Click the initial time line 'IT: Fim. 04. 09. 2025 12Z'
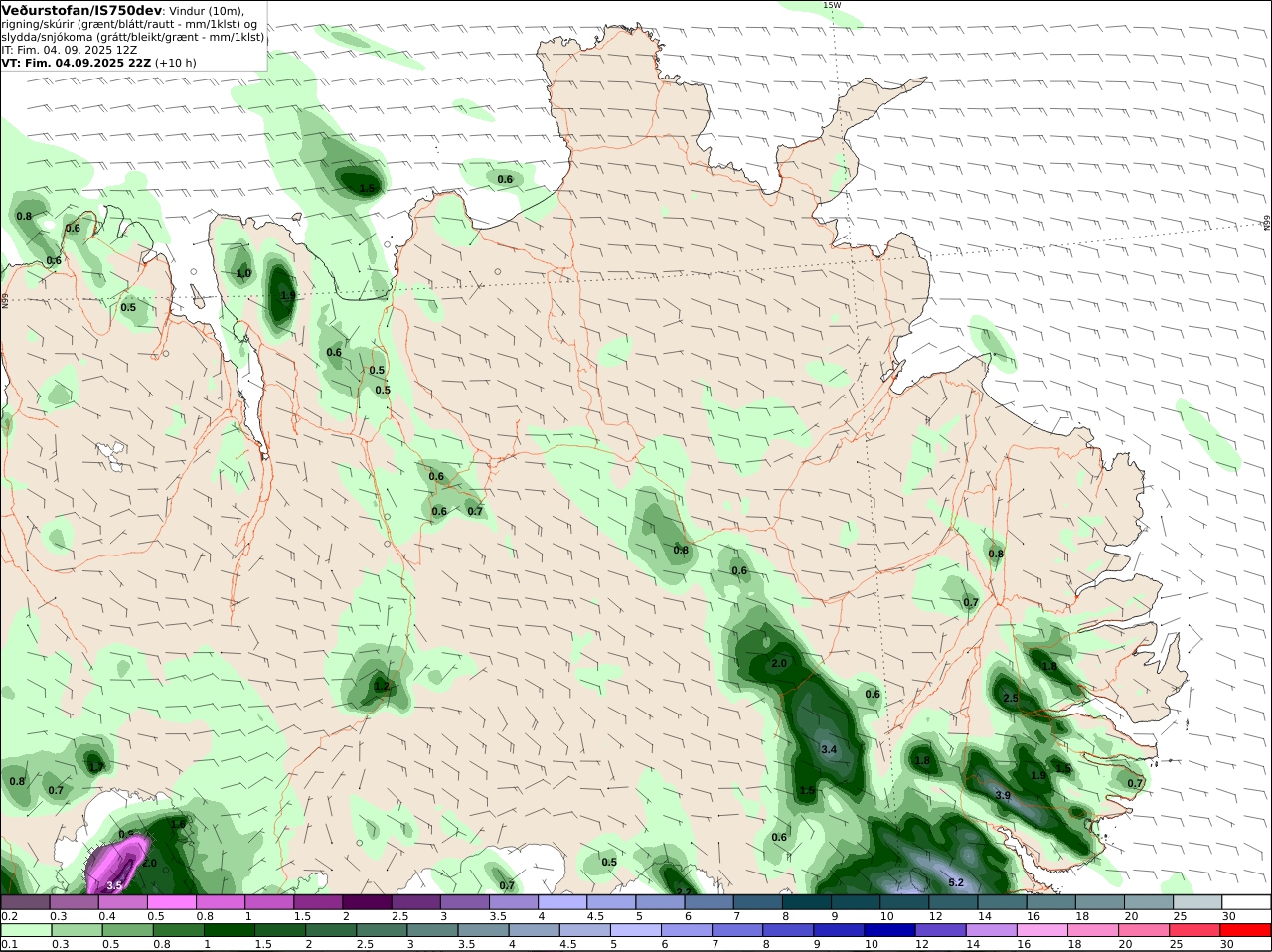 [x=69, y=50]
